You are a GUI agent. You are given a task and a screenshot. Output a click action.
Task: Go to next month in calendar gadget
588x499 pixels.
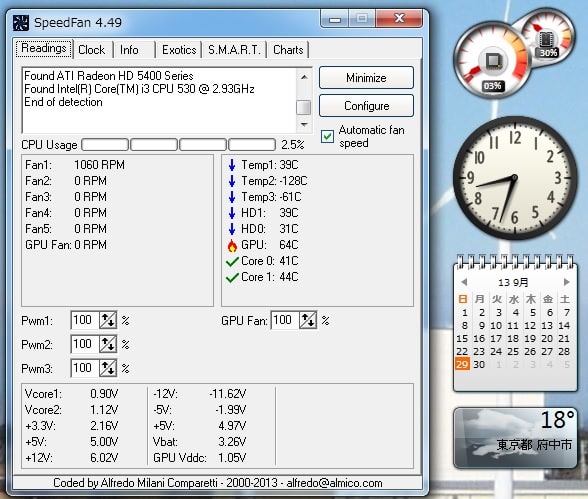pos(566,282)
